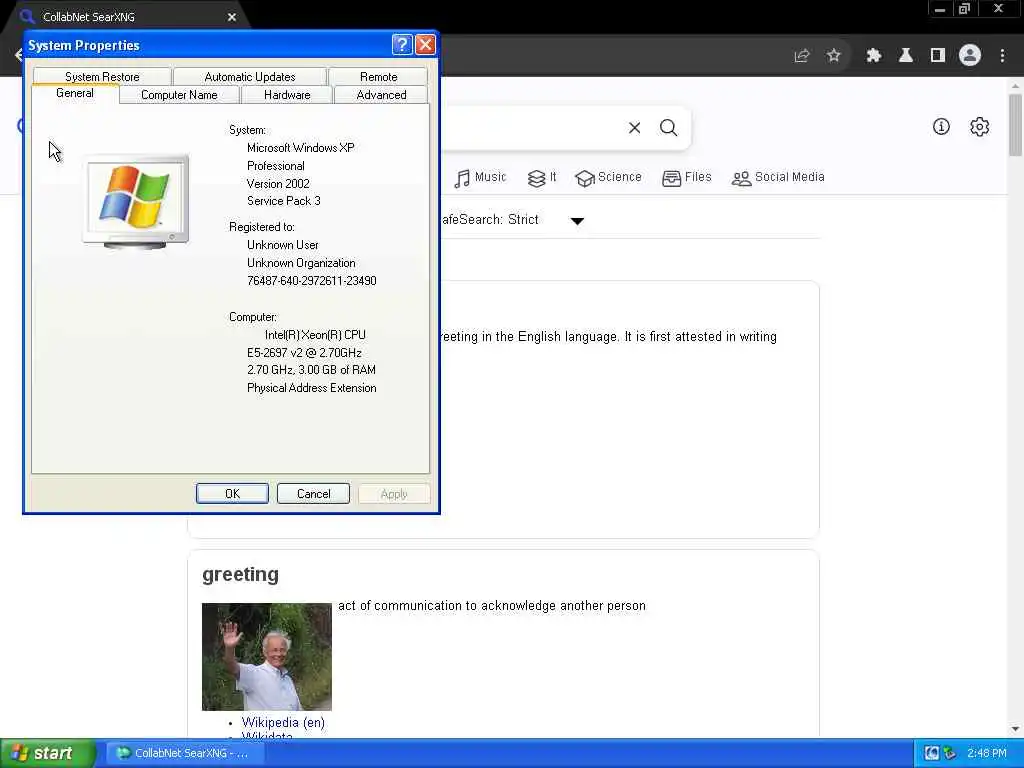The width and height of the screenshot is (1024, 768).
Task: Switch to the Automatic Updates tab
Action: coord(249,76)
